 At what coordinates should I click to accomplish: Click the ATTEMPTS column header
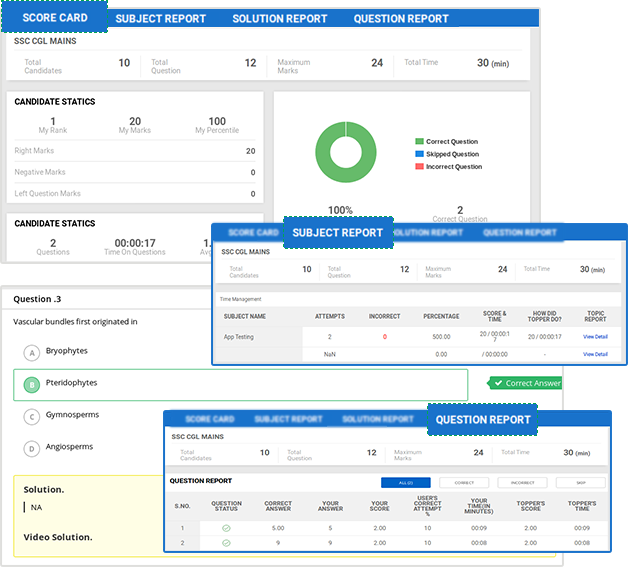[330, 316]
